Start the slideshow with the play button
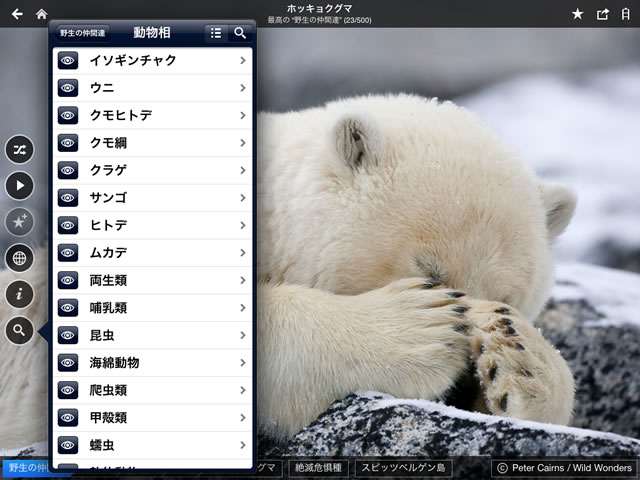640x480 pixels. 19,186
